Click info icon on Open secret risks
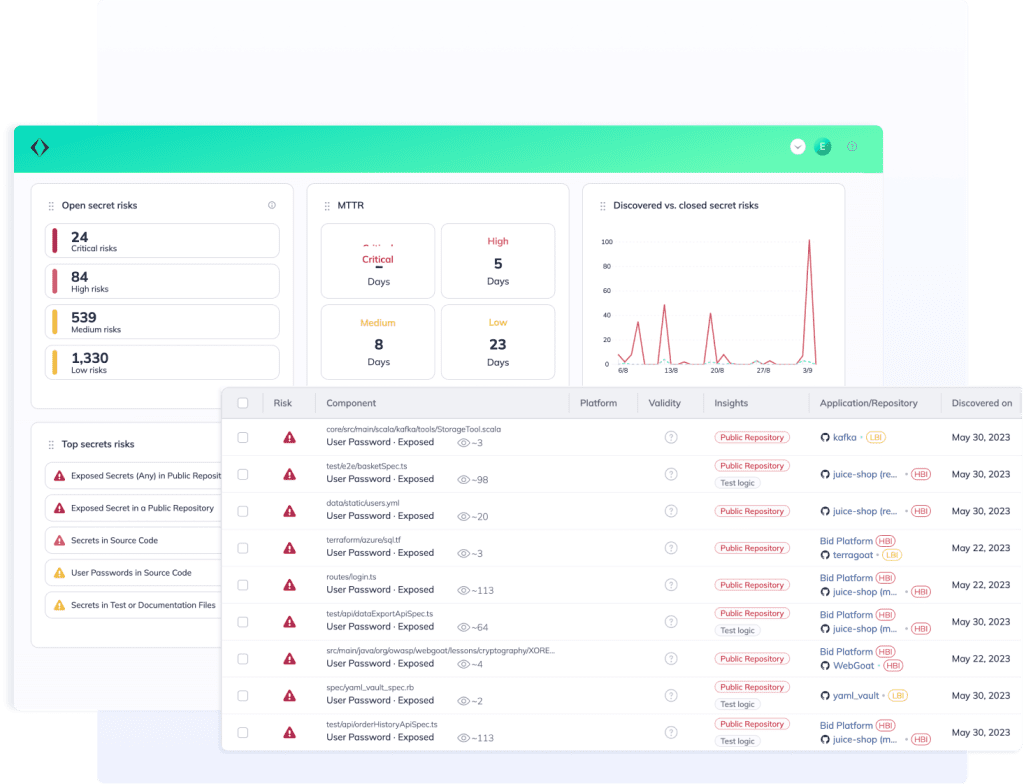The image size is (1024, 784). pyautogui.click(x=272, y=205)
